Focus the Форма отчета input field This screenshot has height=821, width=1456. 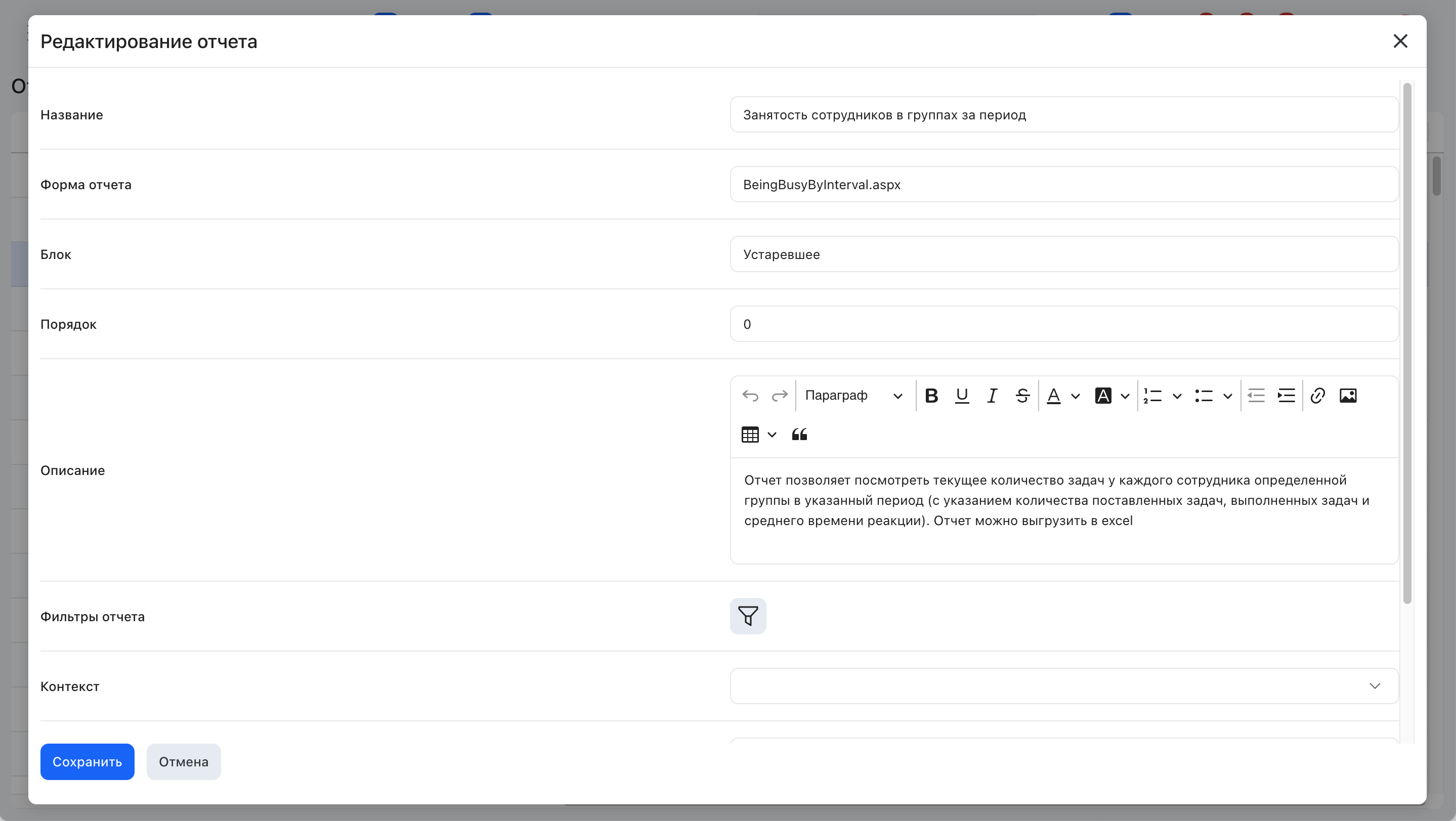click(1064, 184)
